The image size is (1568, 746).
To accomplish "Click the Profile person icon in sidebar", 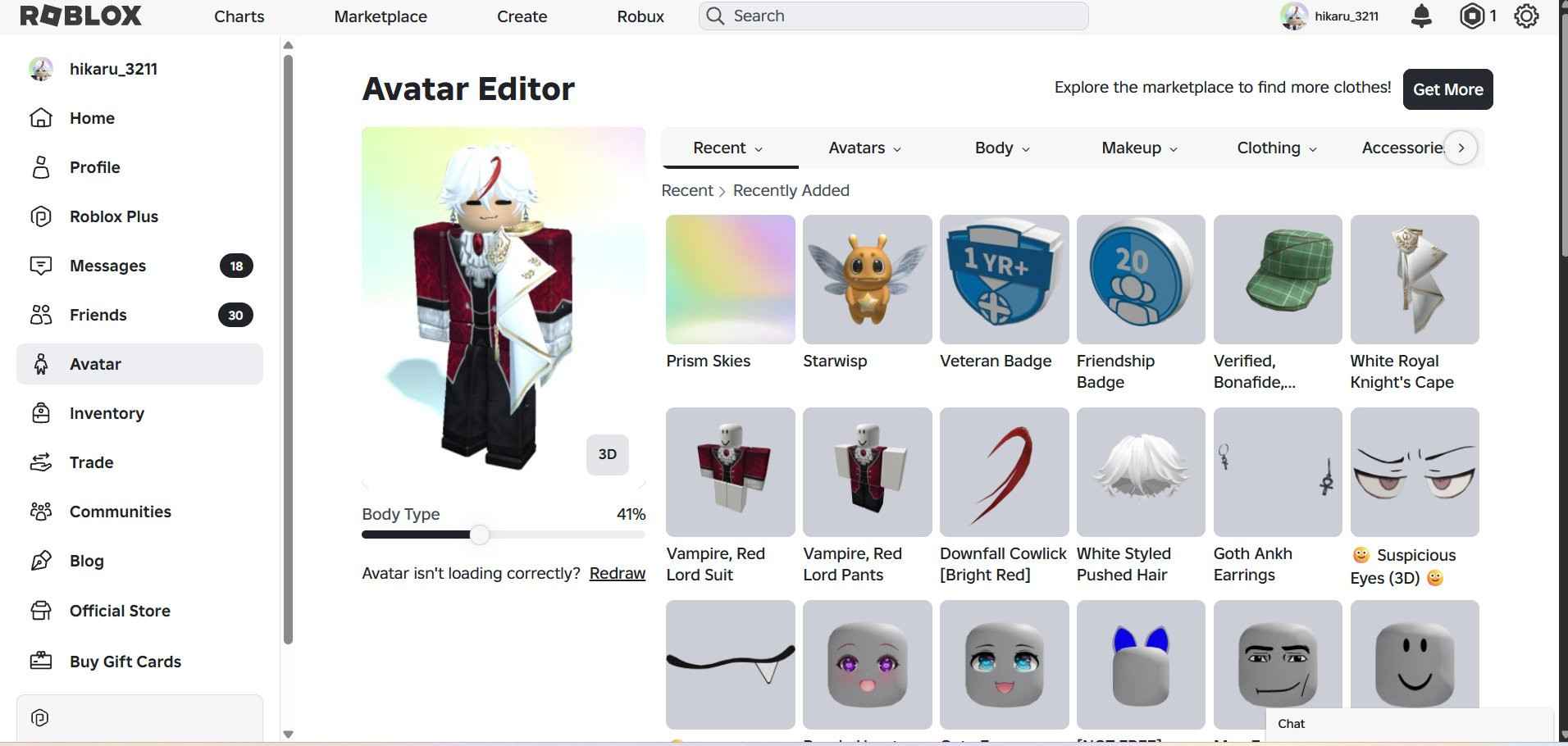I will click(41, 167).
